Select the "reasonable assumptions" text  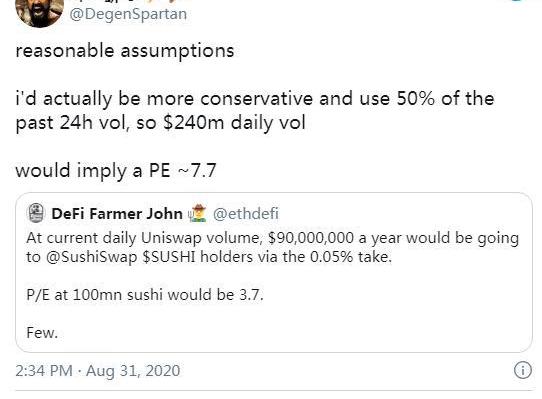pos(125,51)
